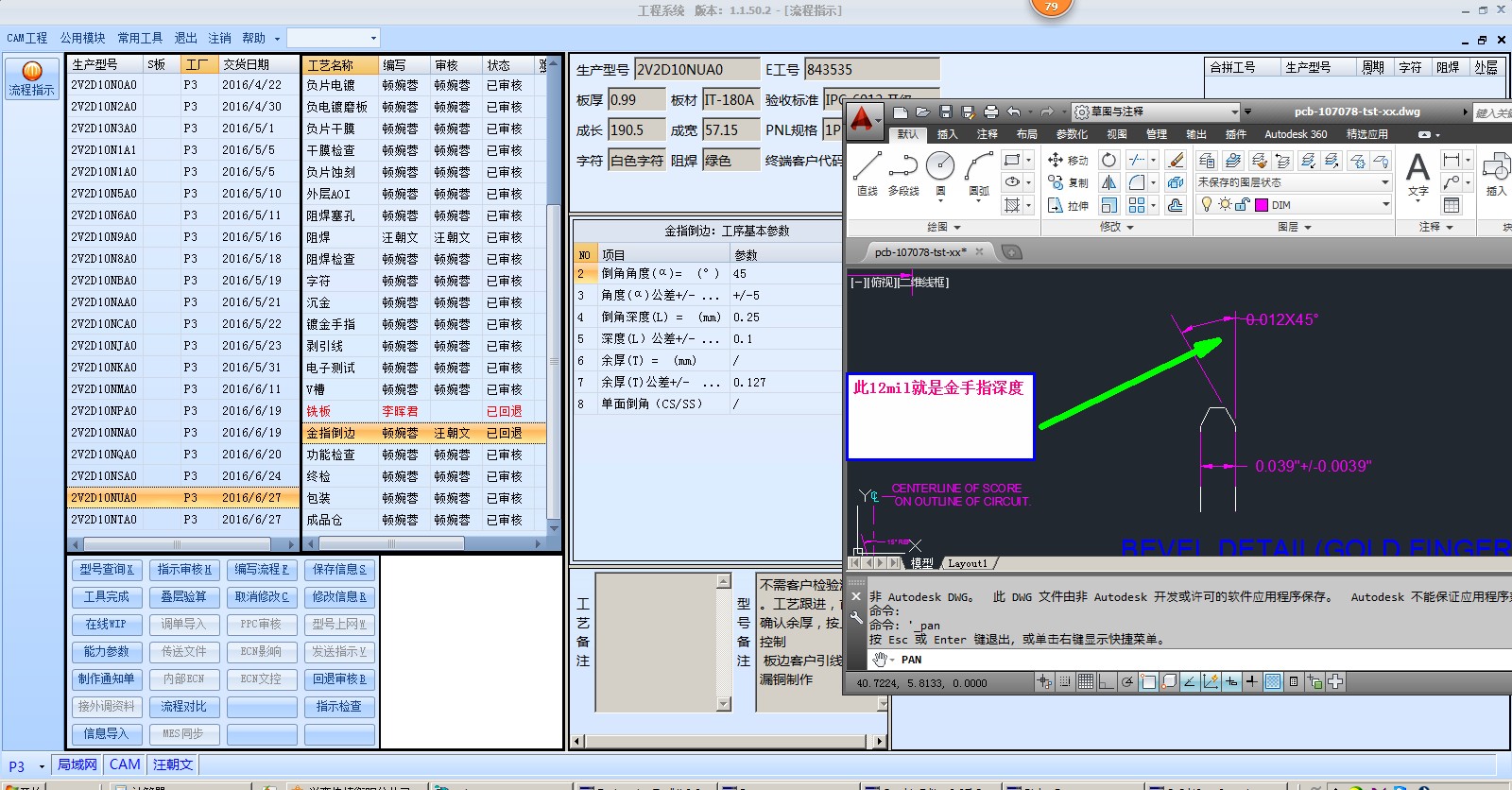
Task: Click the 保存信息S button
Action: (x=339, y=570)
